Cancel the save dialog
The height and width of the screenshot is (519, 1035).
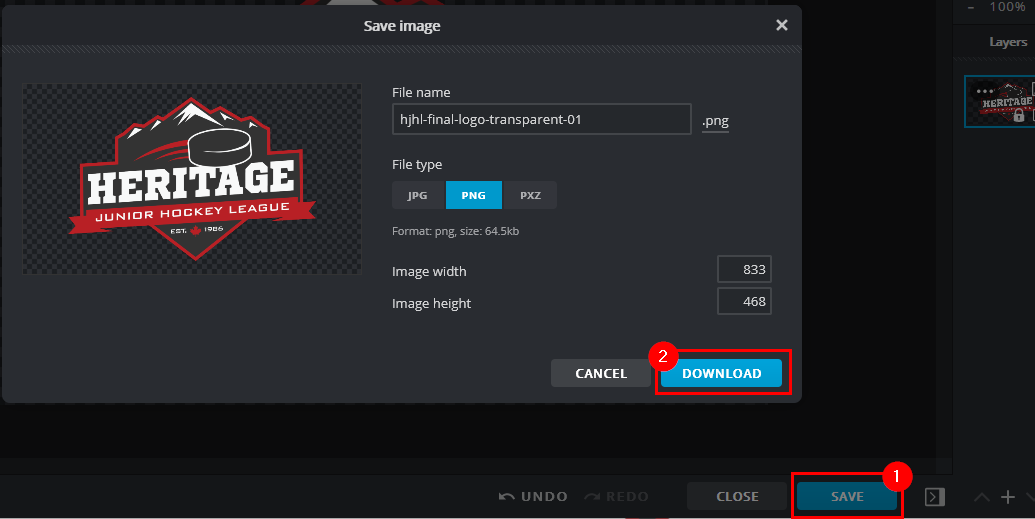pos(601,373)
